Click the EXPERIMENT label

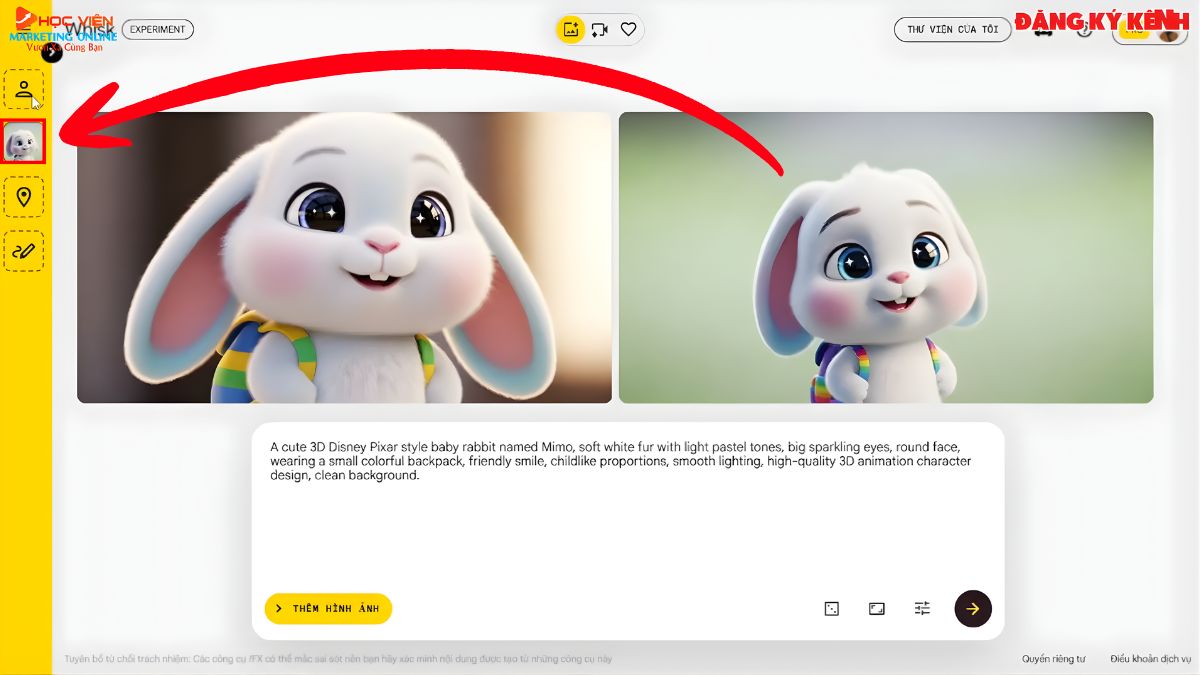pos(158,29)
